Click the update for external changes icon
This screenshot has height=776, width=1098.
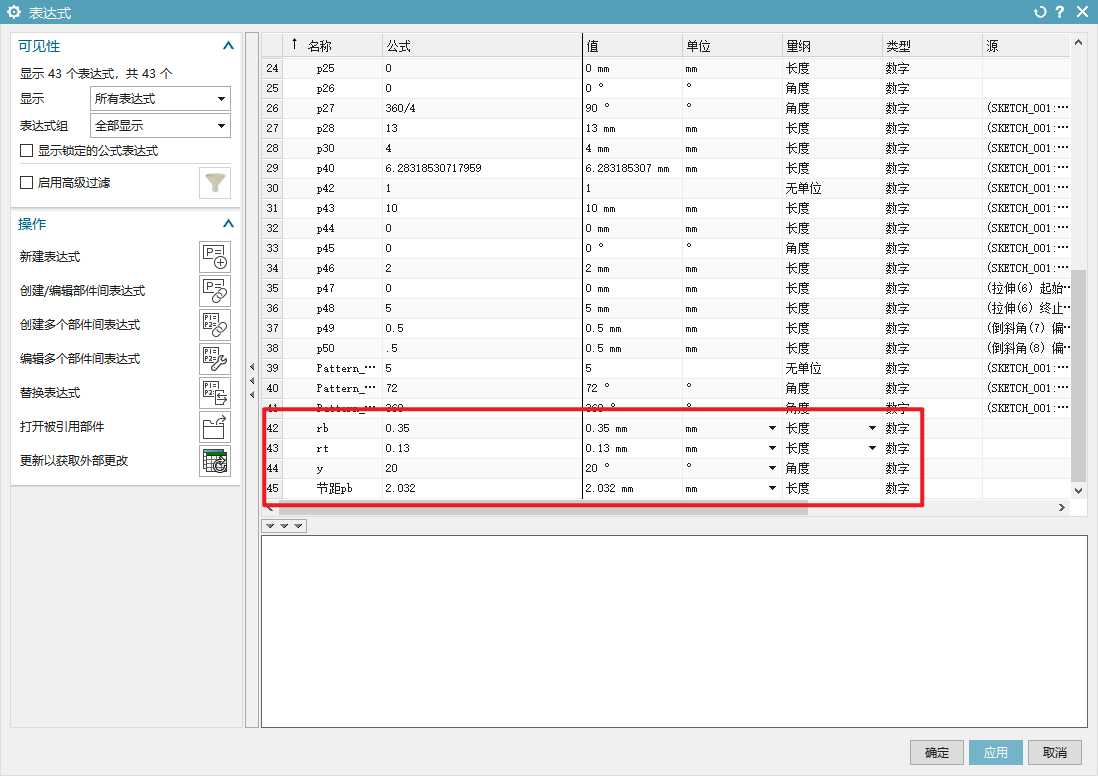pyautogui.click(x=215, y=461)
